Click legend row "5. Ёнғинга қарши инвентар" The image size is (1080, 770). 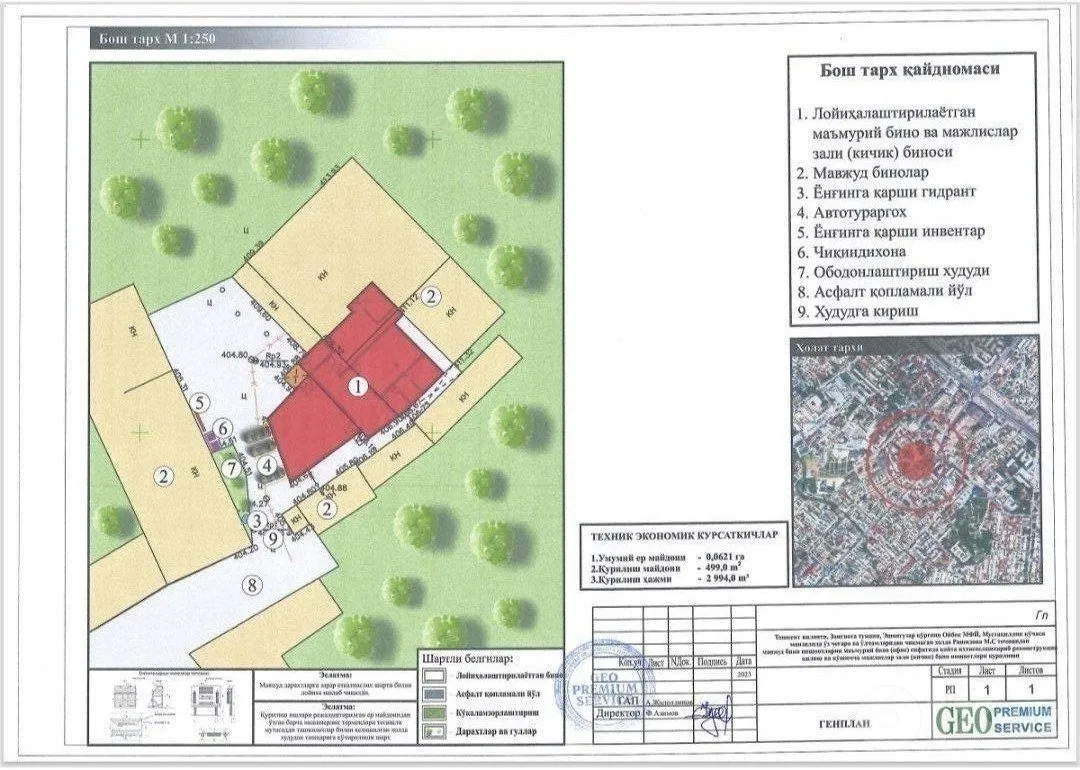click(x=891, y=231)
